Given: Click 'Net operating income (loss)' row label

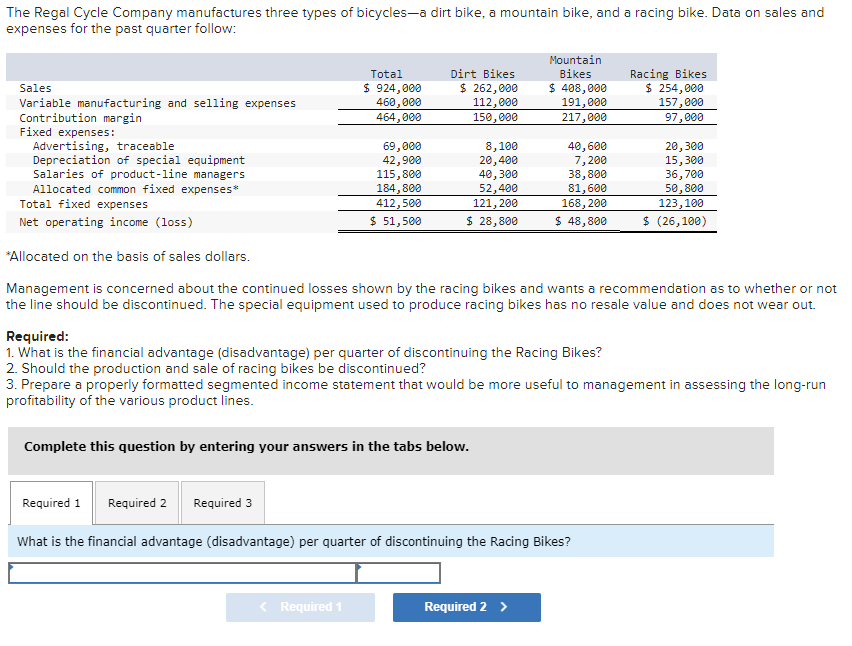Looking at the screenshot, I should [x=106, y=222].
